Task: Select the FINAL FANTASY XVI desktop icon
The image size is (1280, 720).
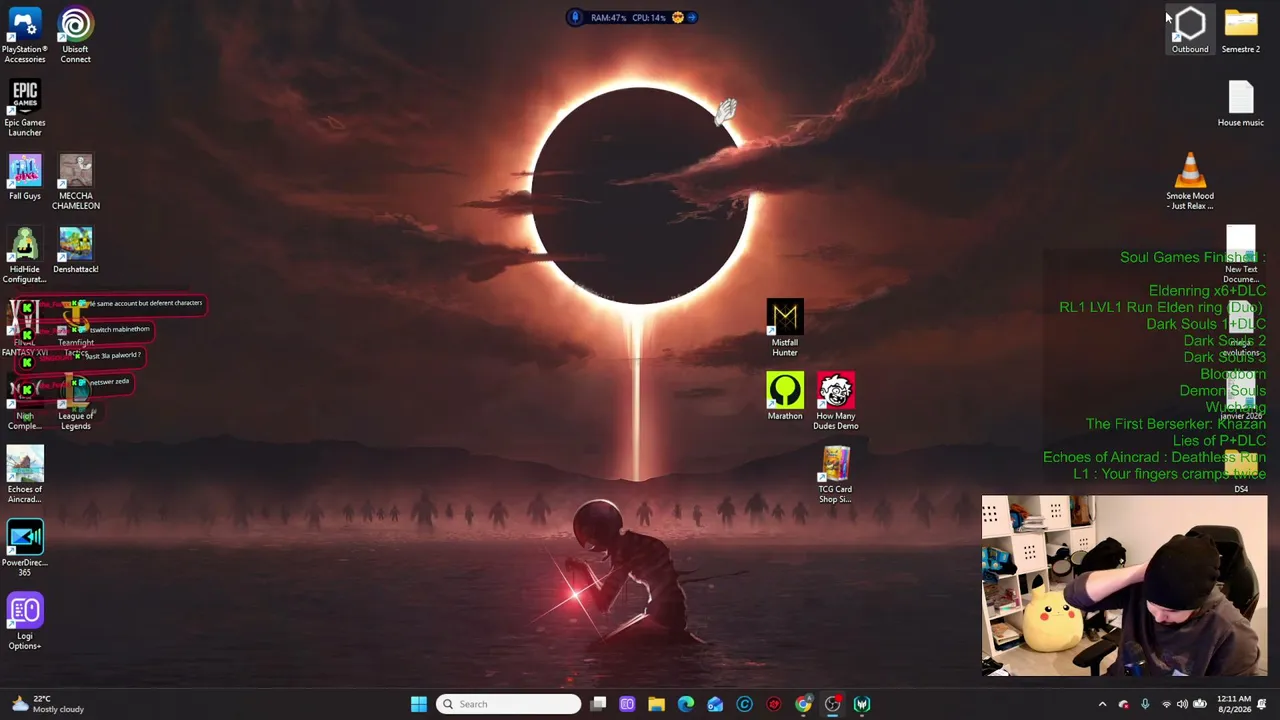Action: [x=25, y=330]
